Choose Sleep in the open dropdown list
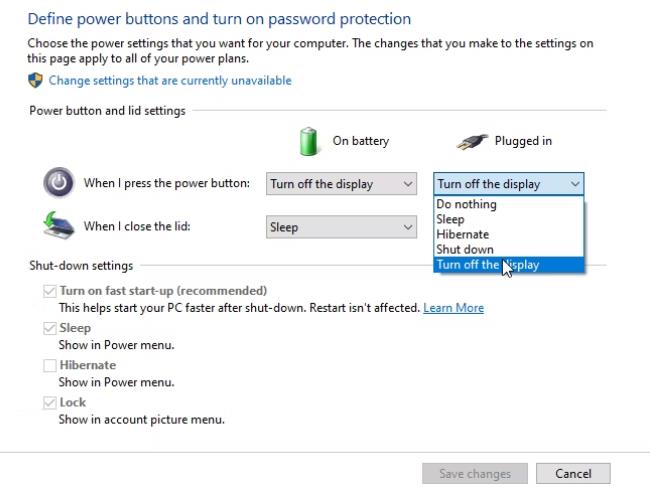 pos(509,219)
